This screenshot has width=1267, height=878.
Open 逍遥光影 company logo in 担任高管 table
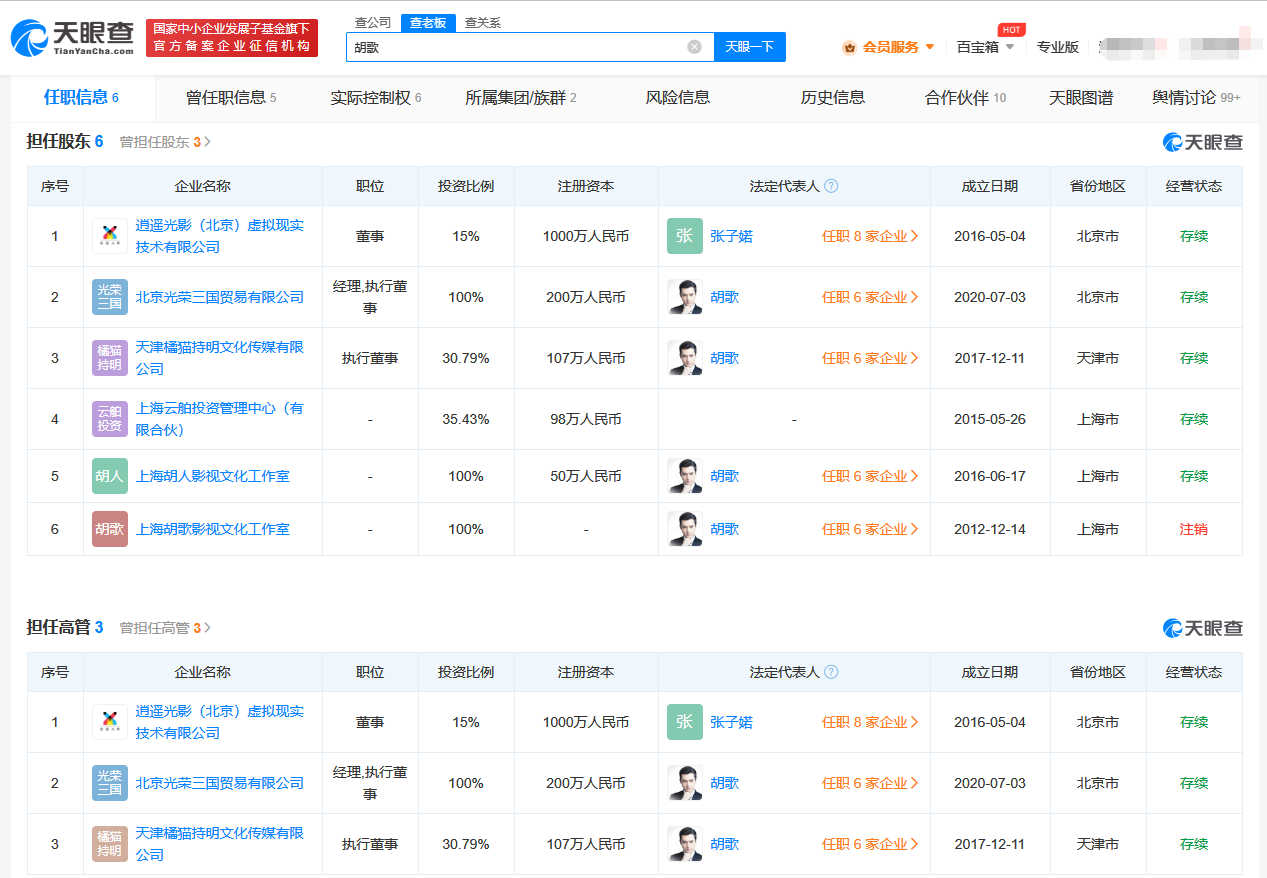[110, 722]
